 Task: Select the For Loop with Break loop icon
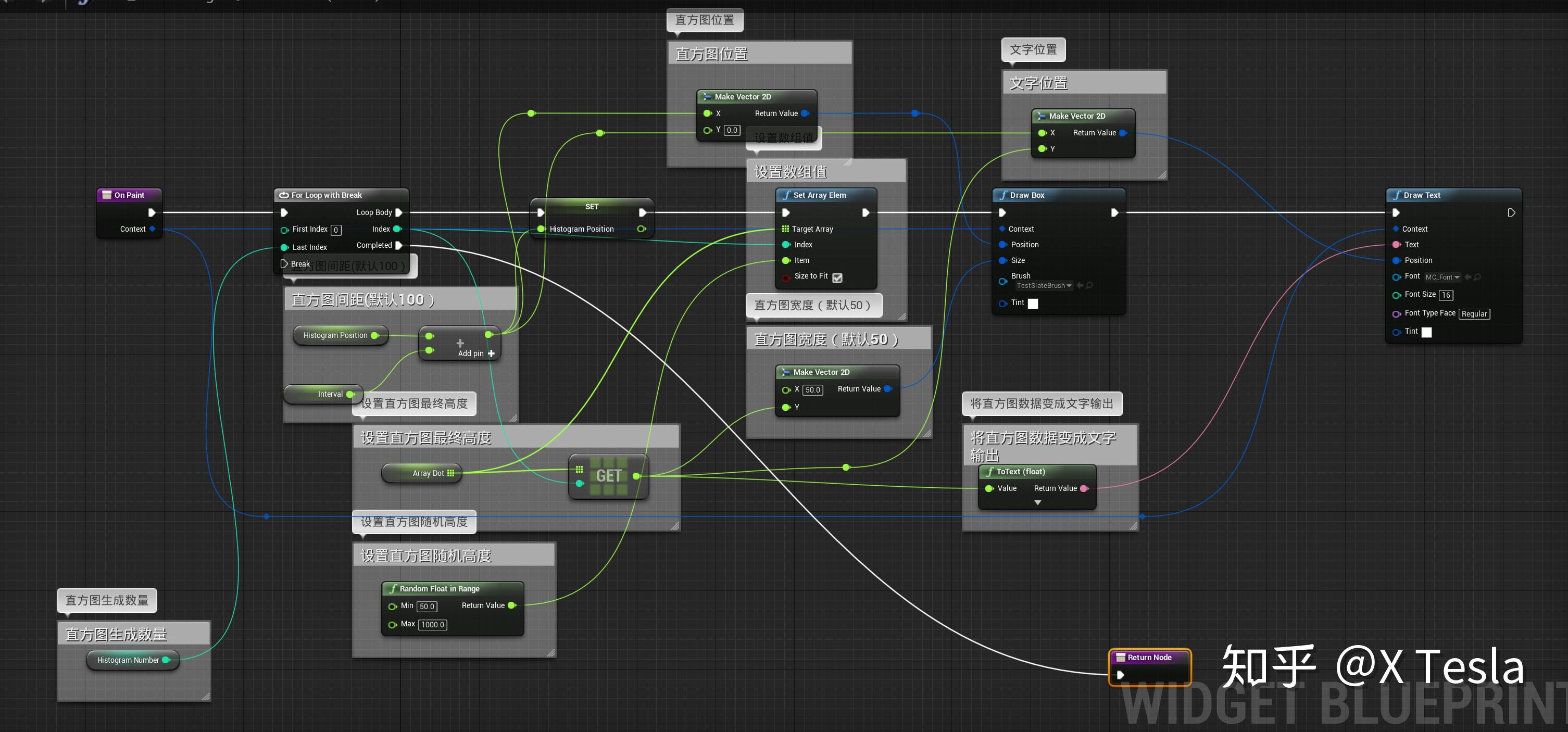tap(284, 195)
